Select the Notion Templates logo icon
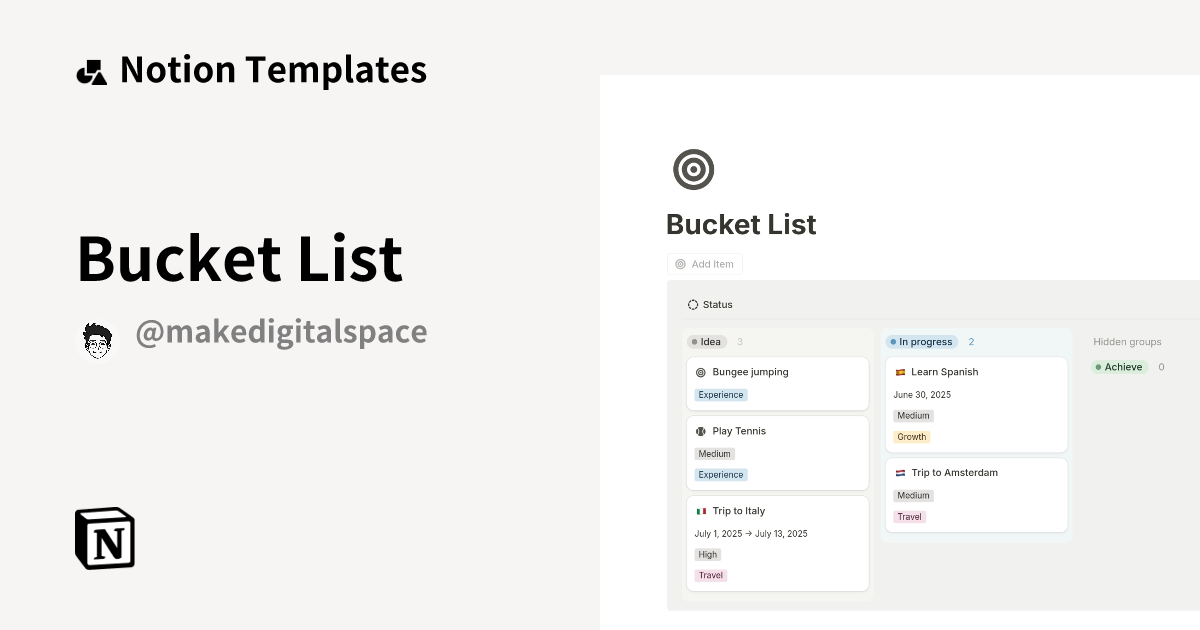Viewport: 1200px width, 630px height. tap(92, 69)
